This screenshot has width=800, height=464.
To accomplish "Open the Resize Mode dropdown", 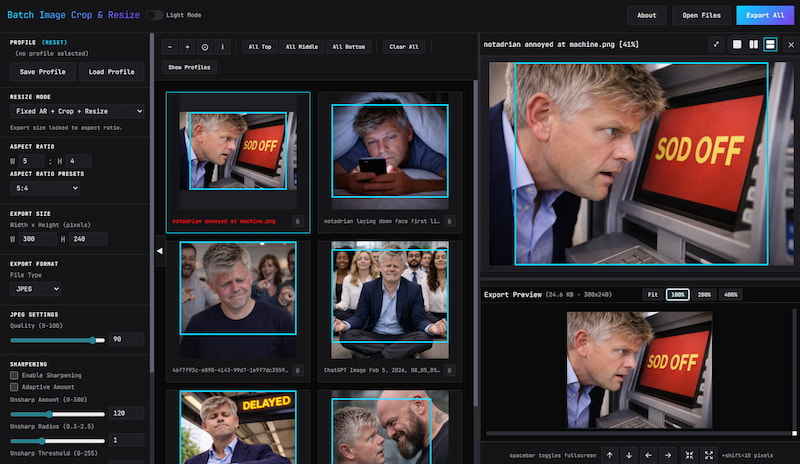I will 77,111.
